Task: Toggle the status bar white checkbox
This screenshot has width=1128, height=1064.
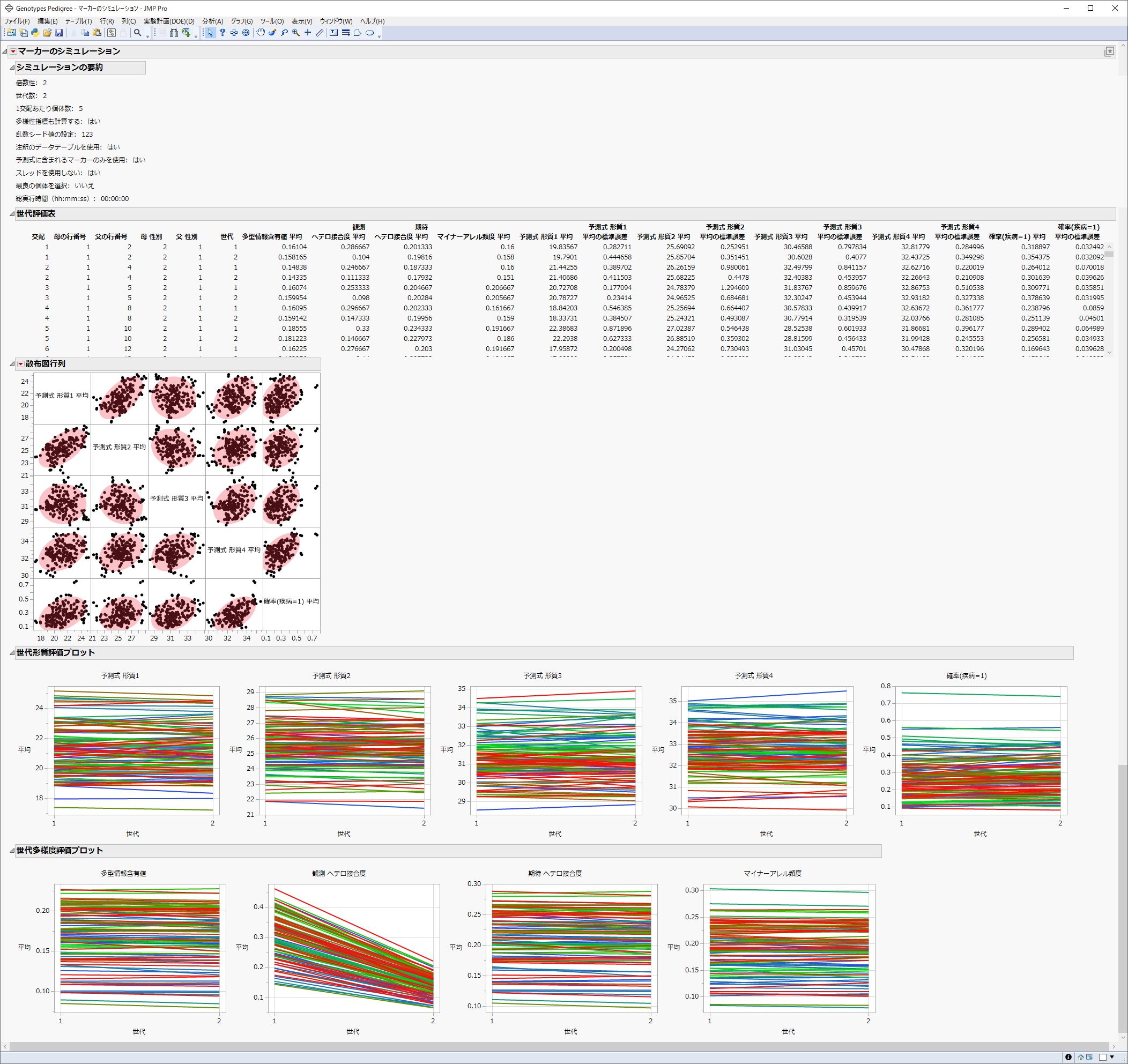Action: [x=1102, y=1057]
